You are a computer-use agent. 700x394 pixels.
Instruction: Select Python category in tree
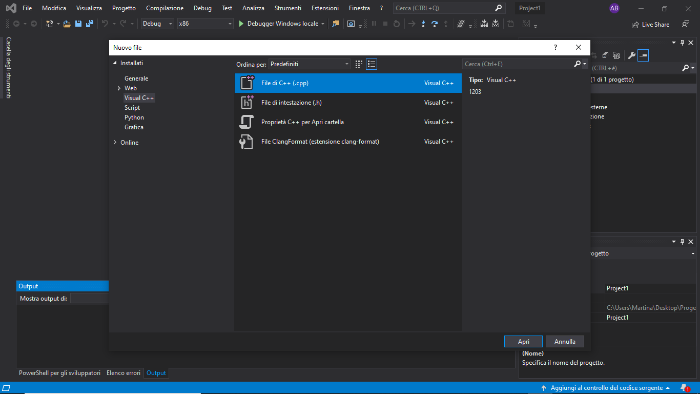coord(134,117)
